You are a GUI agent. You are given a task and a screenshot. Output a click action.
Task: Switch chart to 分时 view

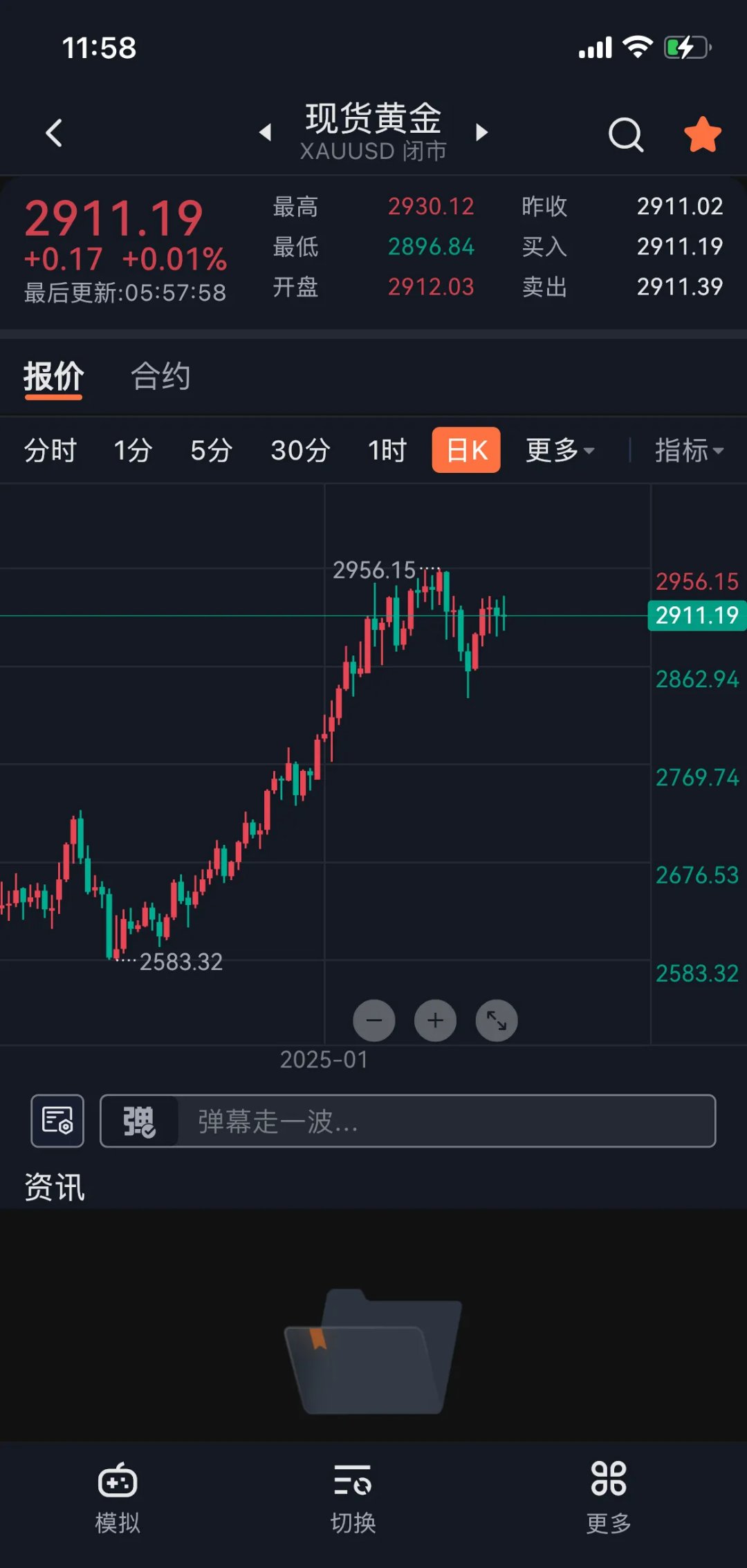[x=50, y=450]
